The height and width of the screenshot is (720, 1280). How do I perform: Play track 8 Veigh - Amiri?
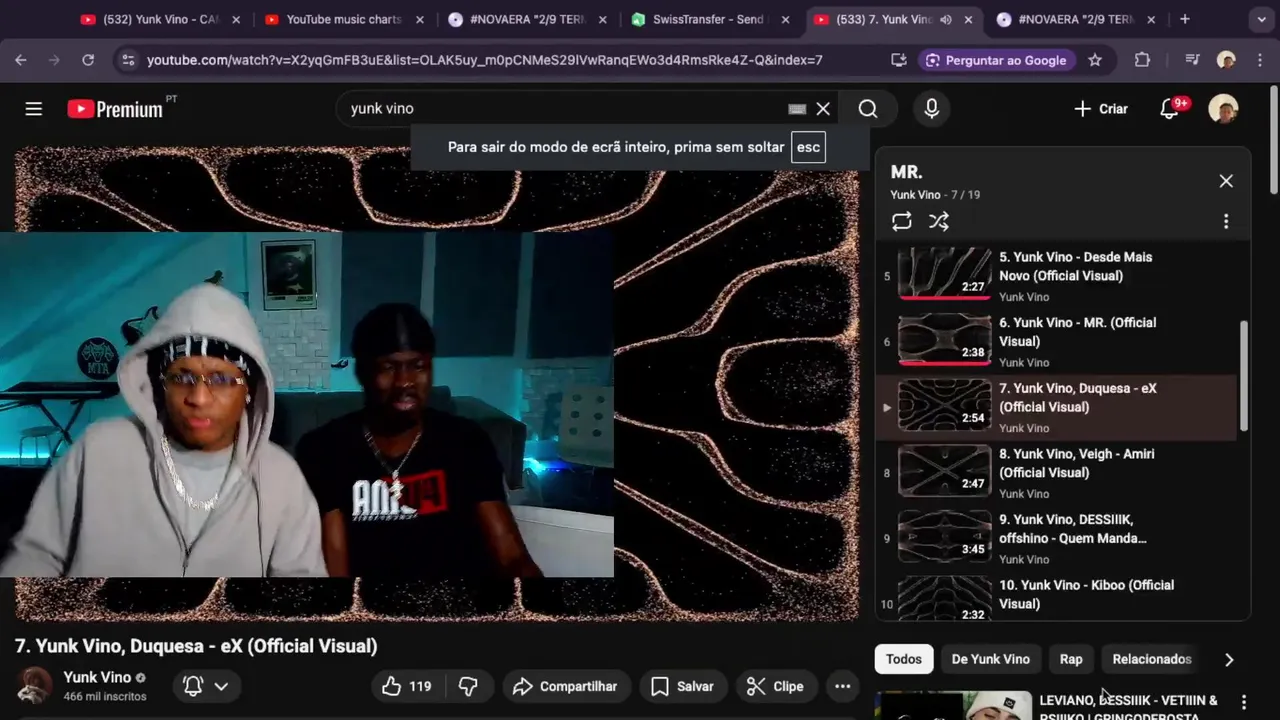point(1058,472)
